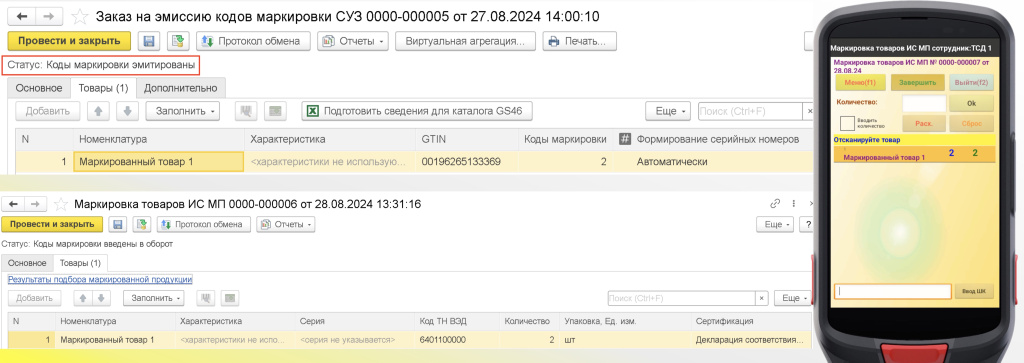This screenshot has width=1024, height=363.
Task: Click the save diskette icon in lower document
Action: pyautogui.click(x=118, y=224)
